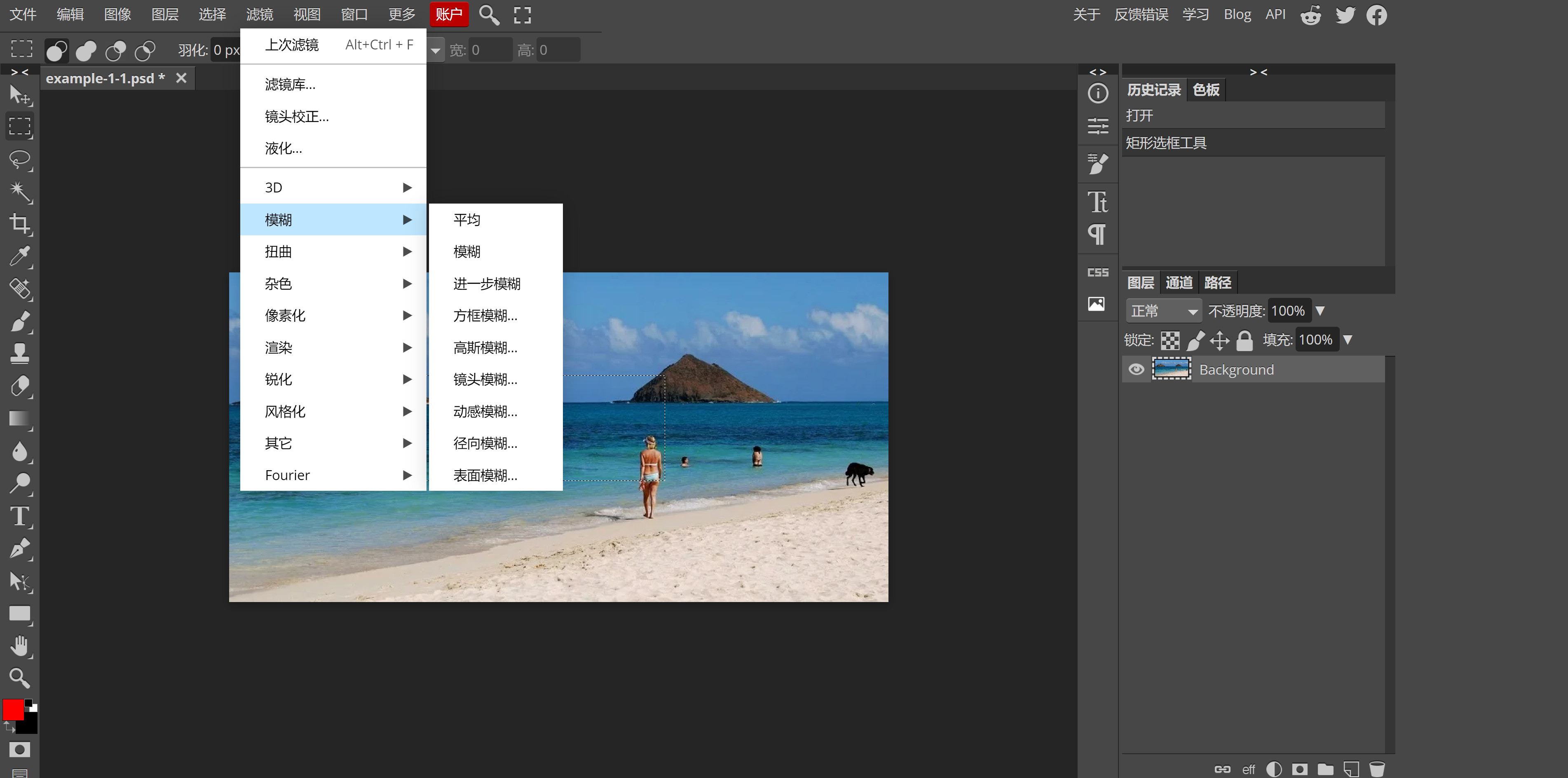Expand the 扭曲 distort submenu

tap(333, 251)
